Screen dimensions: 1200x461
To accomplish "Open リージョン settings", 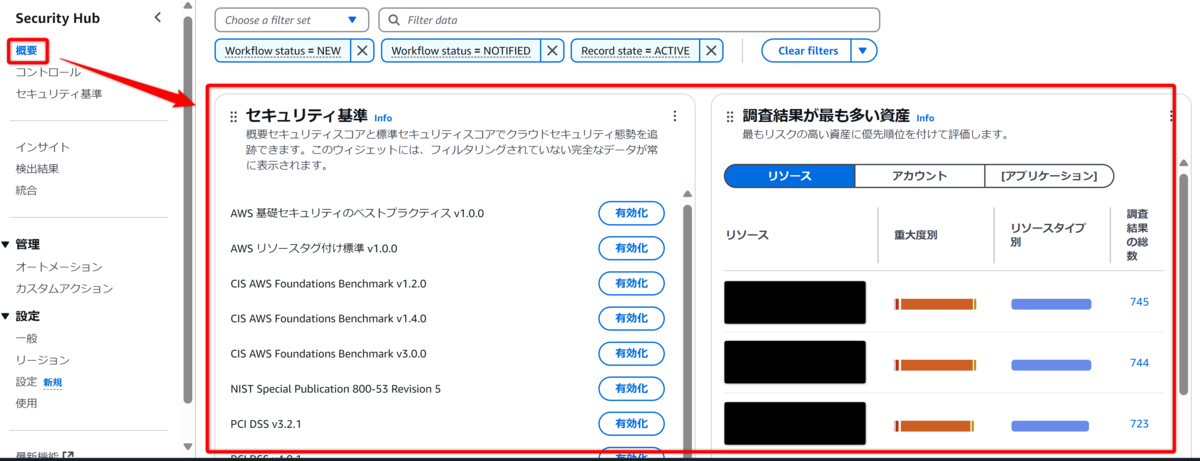I will [x=42, y=360].
